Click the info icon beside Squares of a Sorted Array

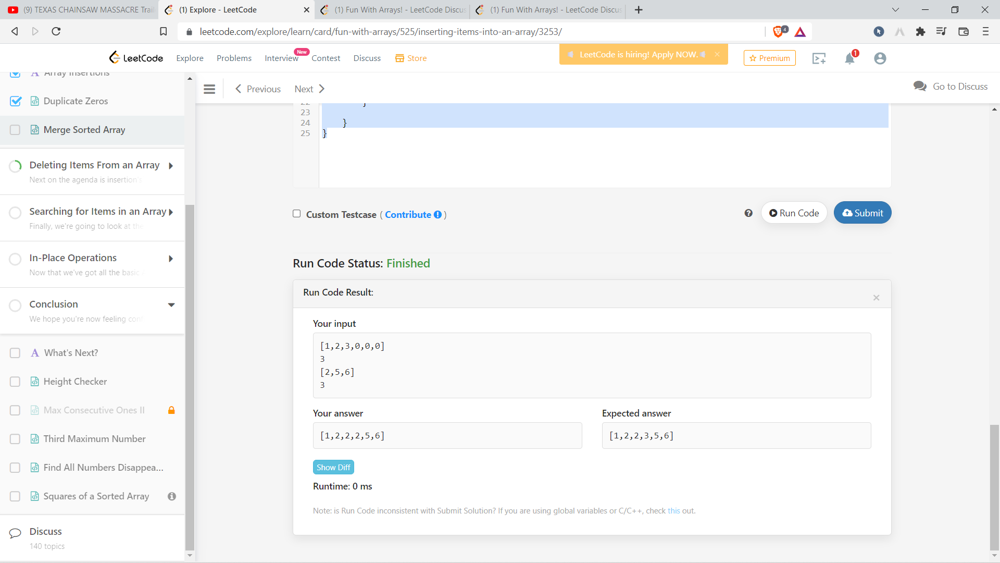172,496
